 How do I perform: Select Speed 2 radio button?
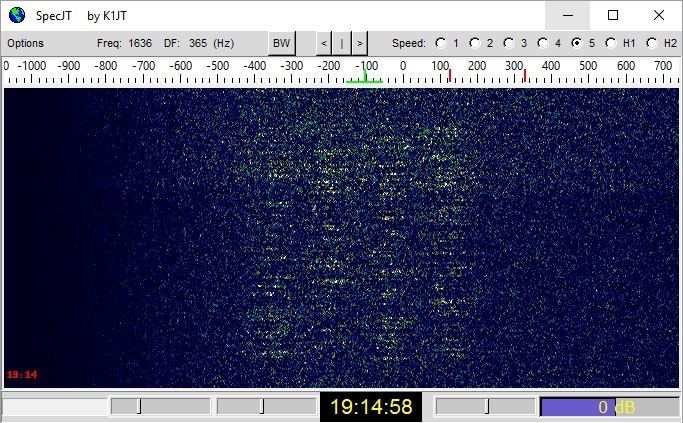(x=475, y=43)
